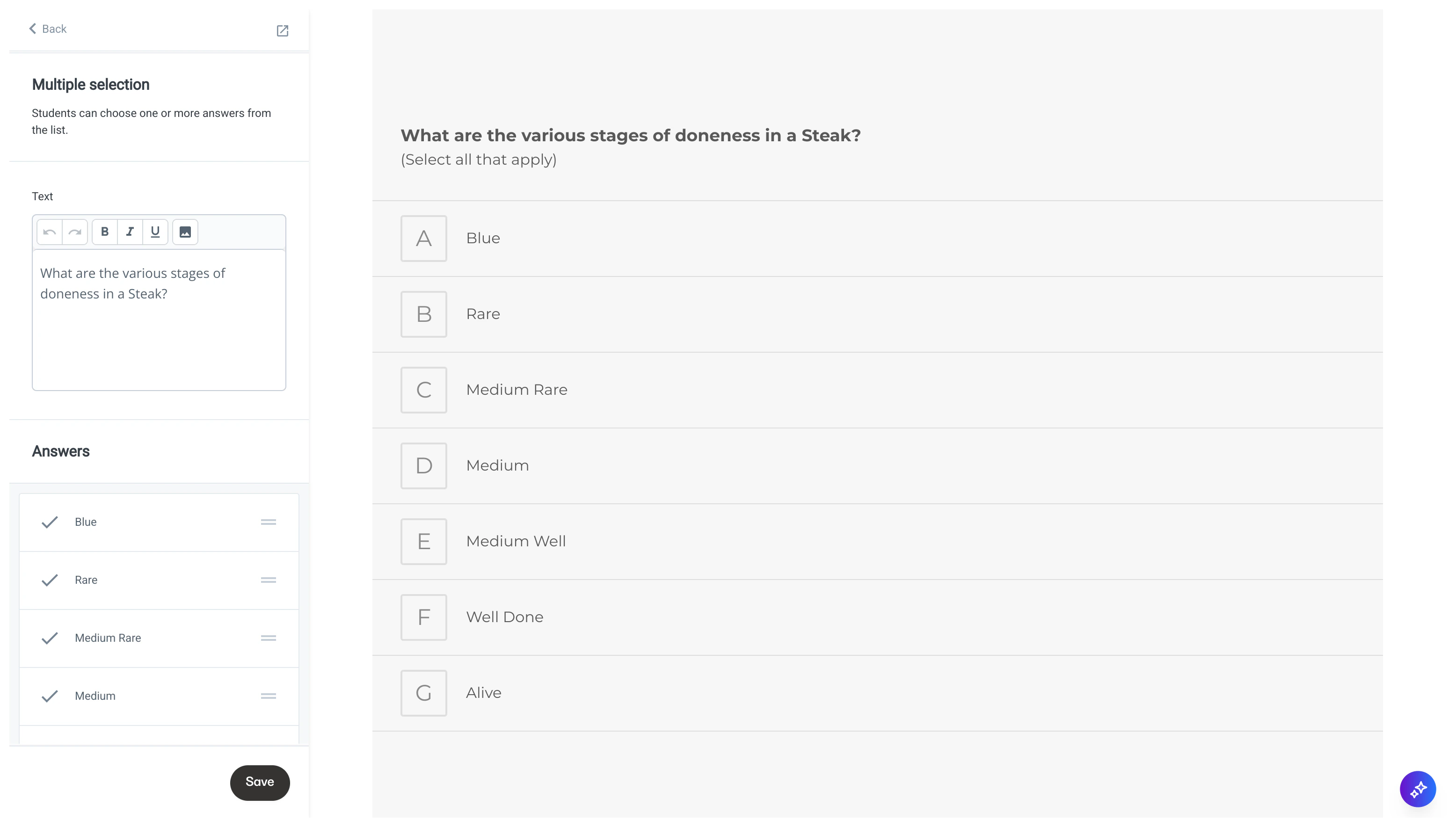
Task: Click the drag handle beside Blue answer
Action: tap(268, 522)
